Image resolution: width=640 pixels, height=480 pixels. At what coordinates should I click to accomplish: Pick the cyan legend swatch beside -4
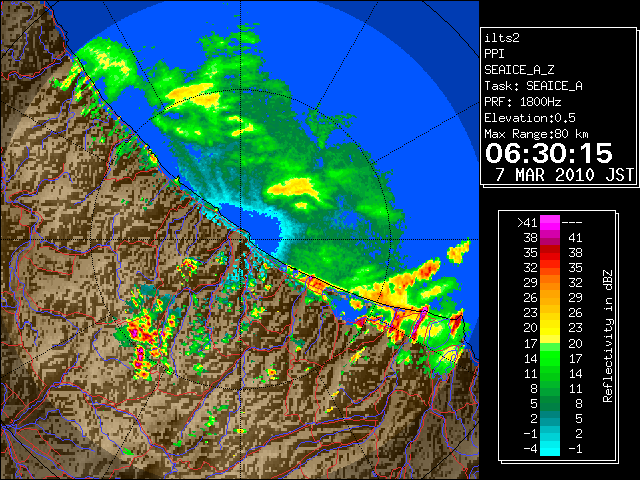550,449
